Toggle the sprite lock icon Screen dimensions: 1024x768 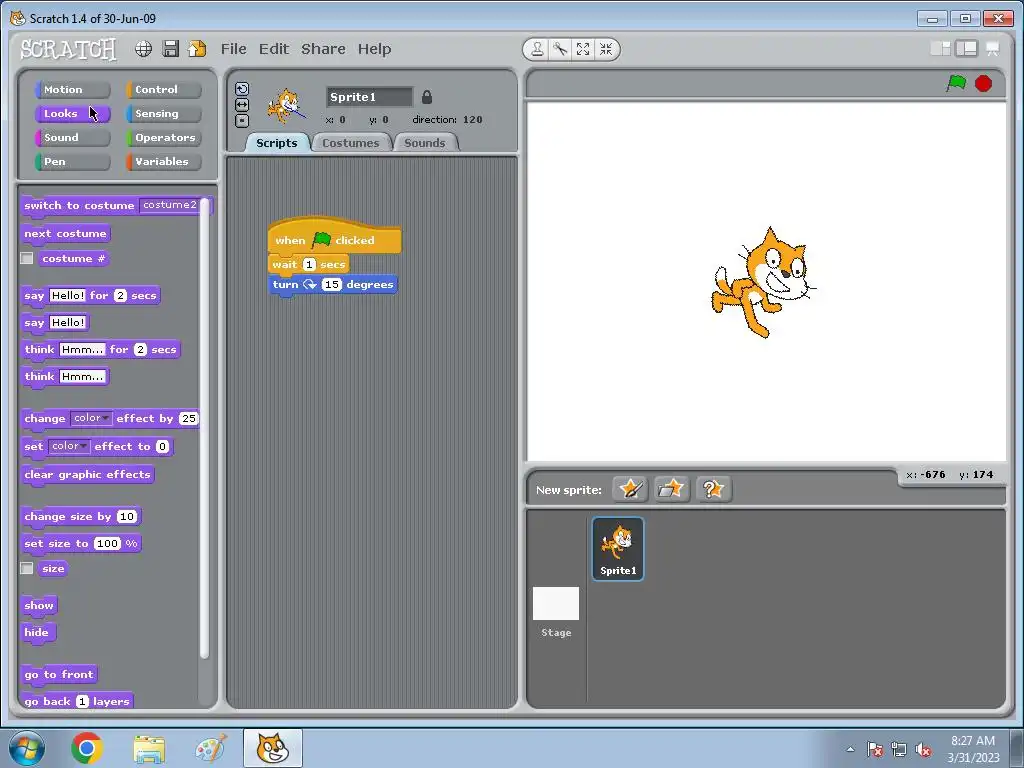(x=427, y=97)
